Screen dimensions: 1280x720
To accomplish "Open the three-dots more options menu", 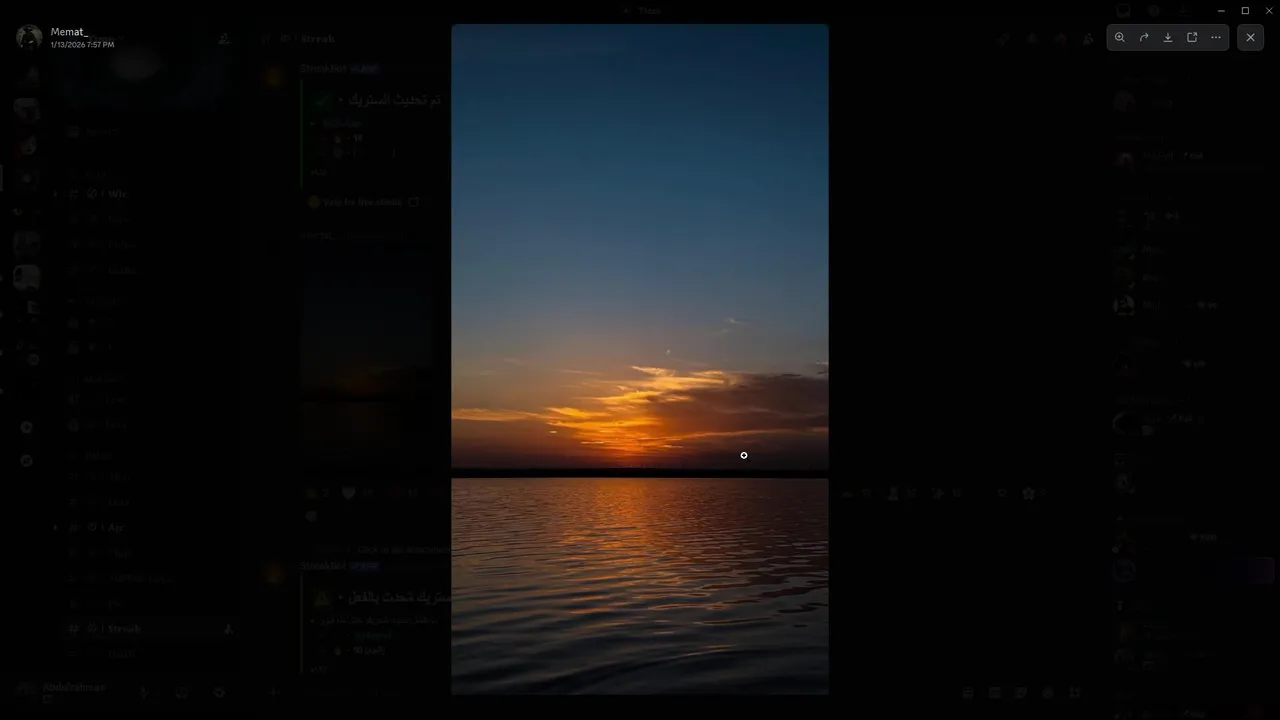I will click(1216, 37).
